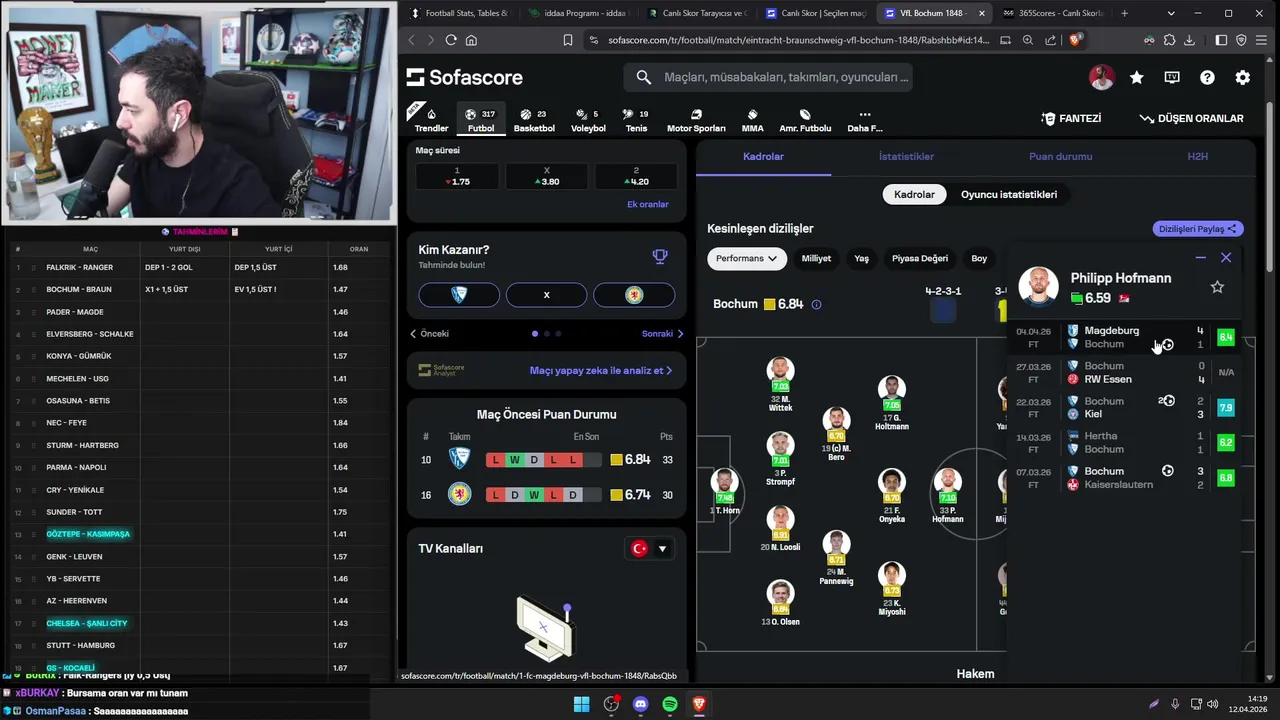Toggle the Yaş filter chip
This screenshot has width=1280, height=720.
click(x=861, y=258)
